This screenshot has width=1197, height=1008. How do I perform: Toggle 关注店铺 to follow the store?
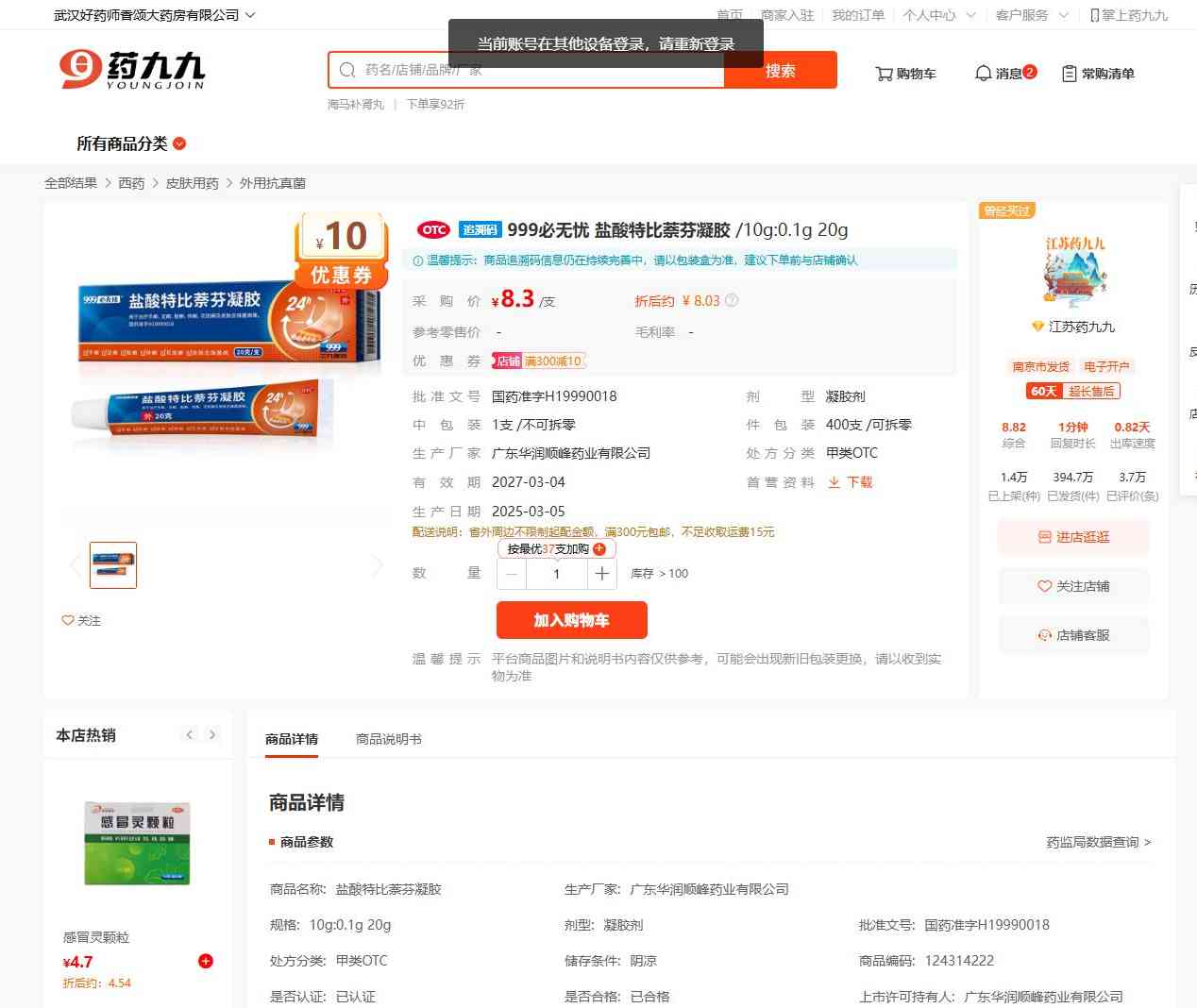pos(1073,586)
